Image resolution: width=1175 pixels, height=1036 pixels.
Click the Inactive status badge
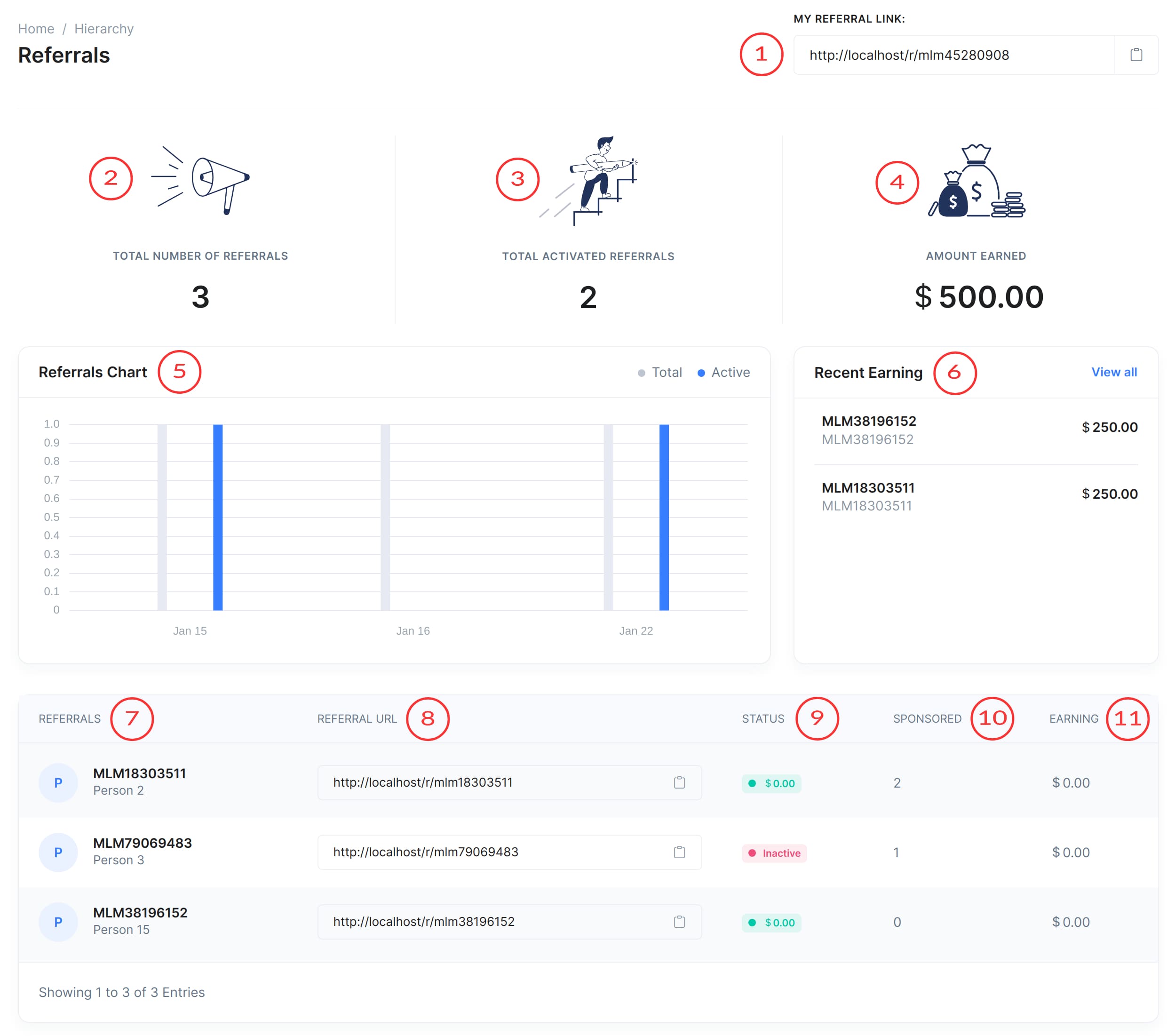[774, 853]
